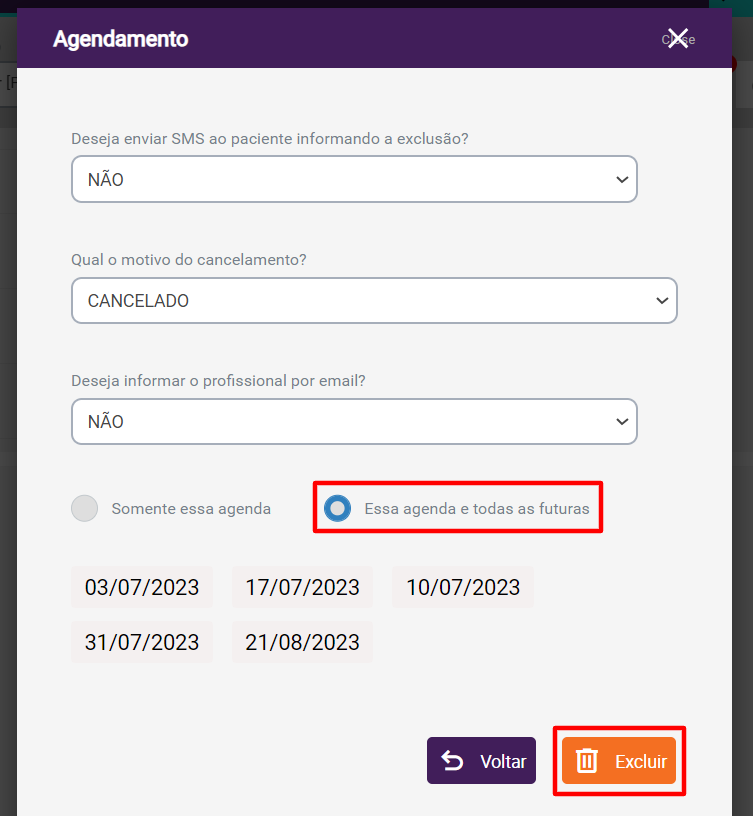Click the 03/07/2023 date chip
753x816 pixels.
pos(142,587)
